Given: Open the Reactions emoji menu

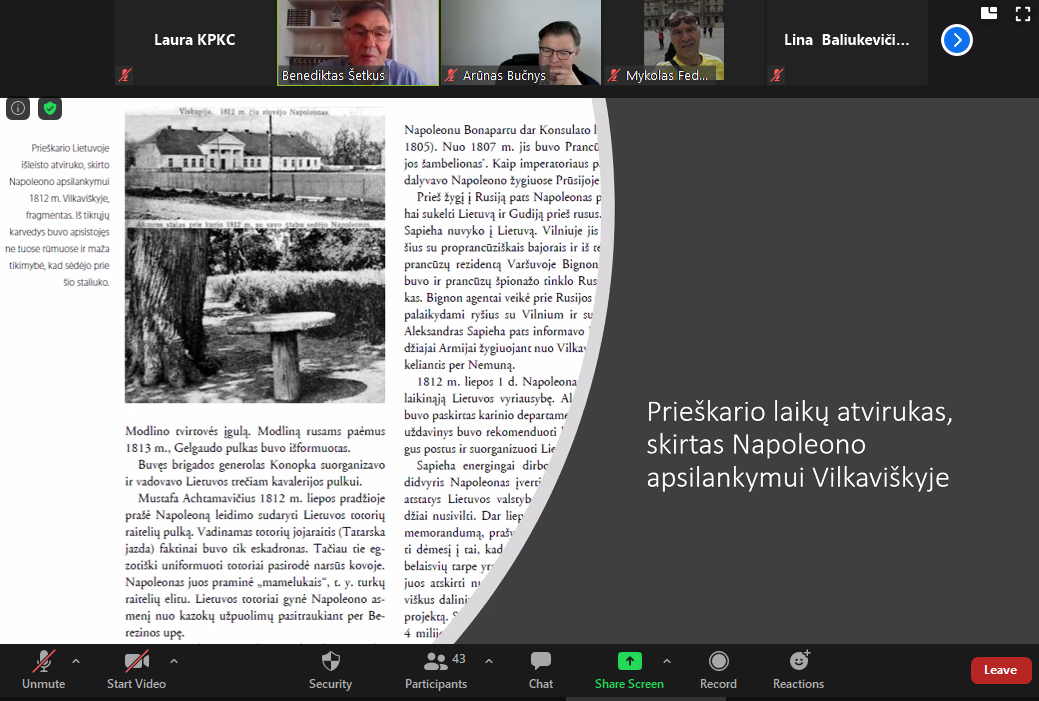Looking at the screenshot, I should (x=798, y=661).
